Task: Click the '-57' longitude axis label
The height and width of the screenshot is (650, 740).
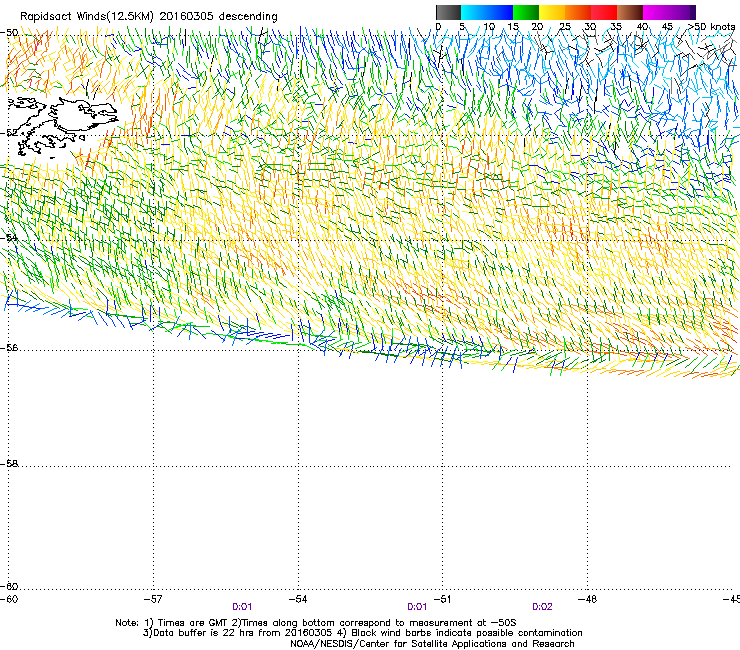Action: (x=152, y=599)
